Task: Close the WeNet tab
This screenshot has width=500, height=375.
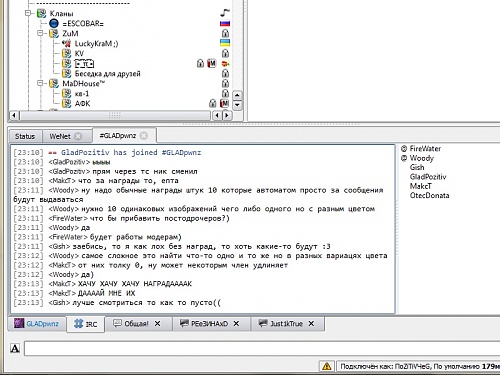Action: click(78, 136)
